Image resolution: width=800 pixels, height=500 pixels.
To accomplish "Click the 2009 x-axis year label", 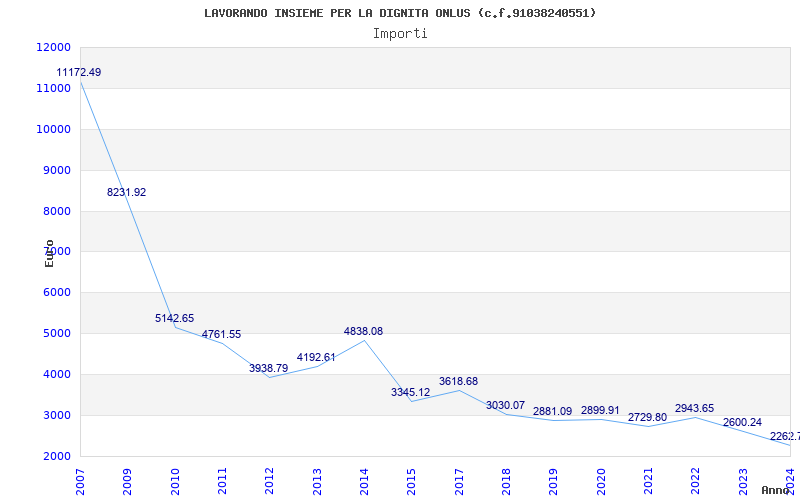I will coord(127,482).
